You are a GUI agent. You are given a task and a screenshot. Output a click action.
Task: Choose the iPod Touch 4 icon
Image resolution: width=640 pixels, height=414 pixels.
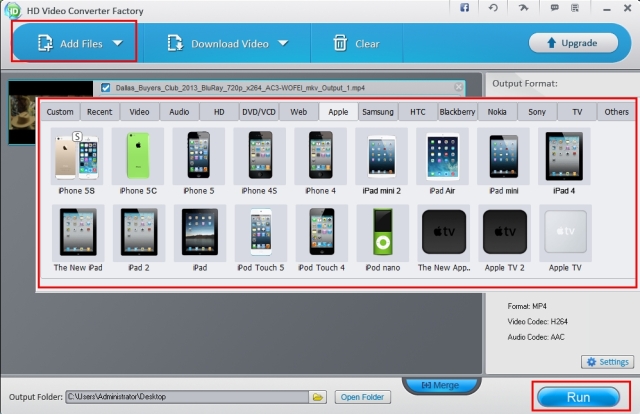coord(322,233)
